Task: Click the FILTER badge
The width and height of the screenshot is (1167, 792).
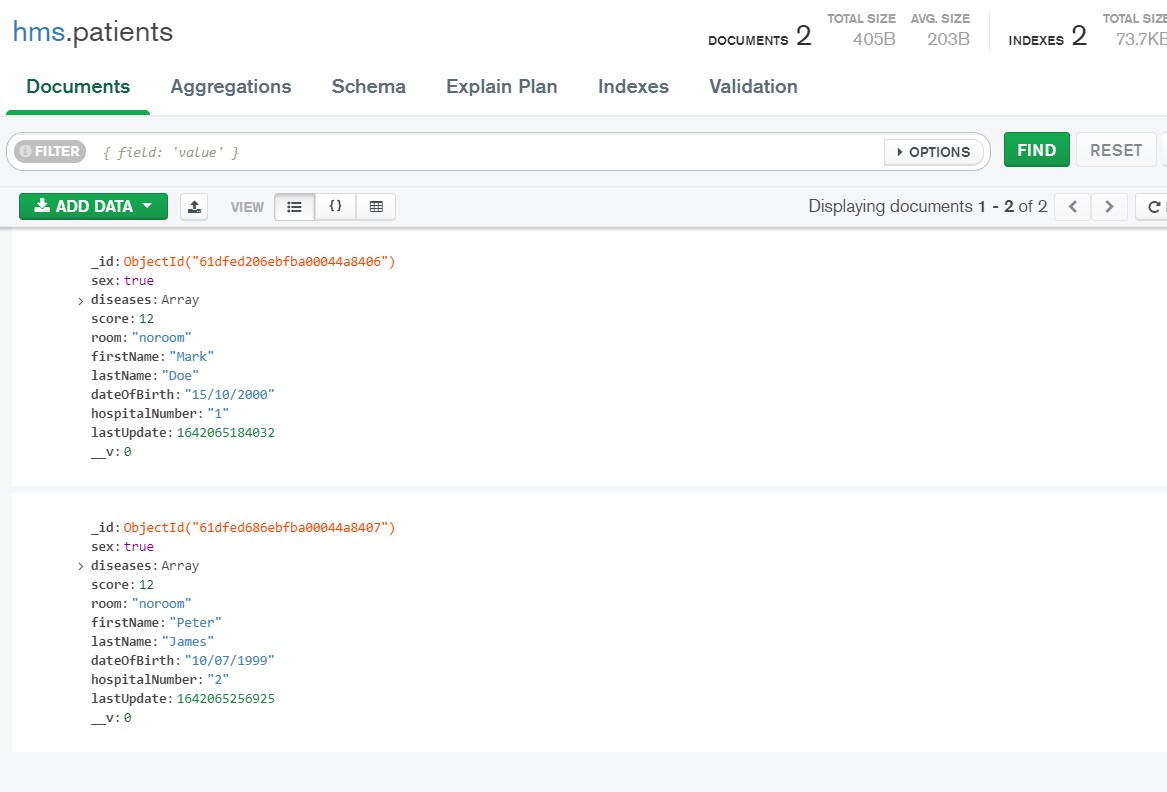Action: [48, 150]
